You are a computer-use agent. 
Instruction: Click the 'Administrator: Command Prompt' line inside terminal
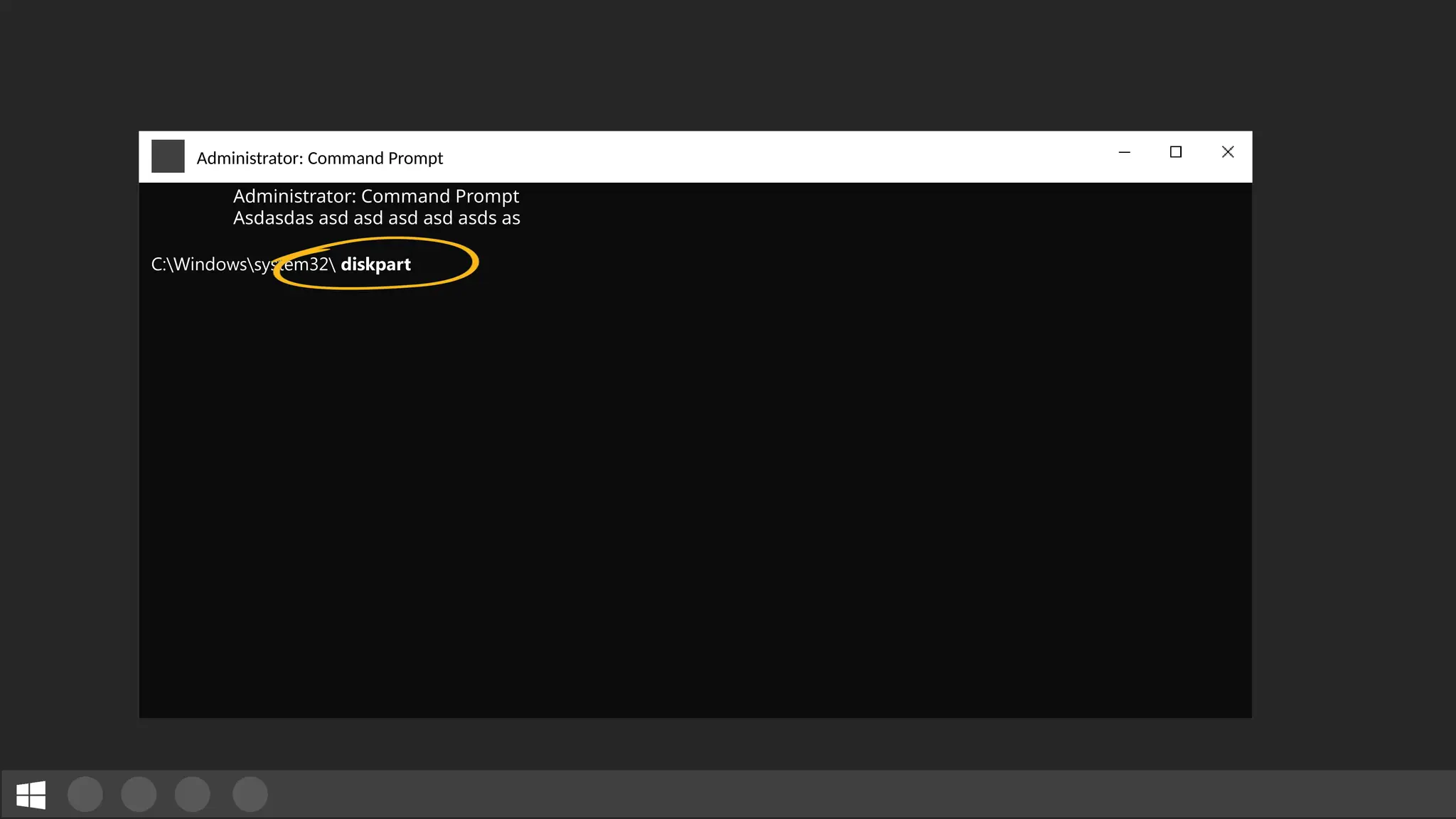point(376,196)
